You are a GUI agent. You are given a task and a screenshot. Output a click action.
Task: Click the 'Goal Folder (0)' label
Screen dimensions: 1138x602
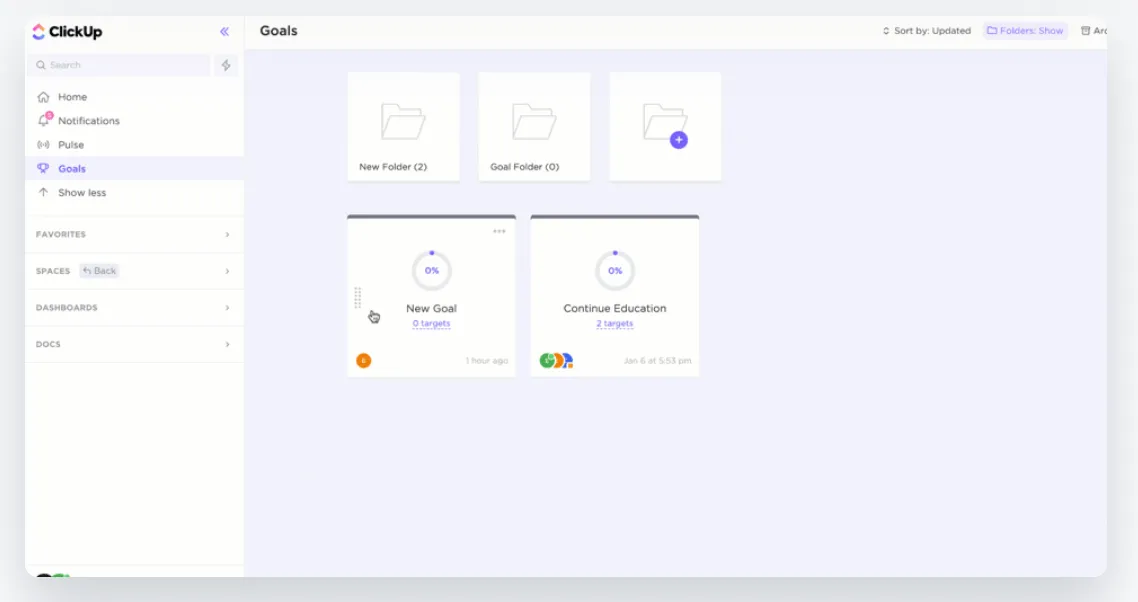point(524,166)
